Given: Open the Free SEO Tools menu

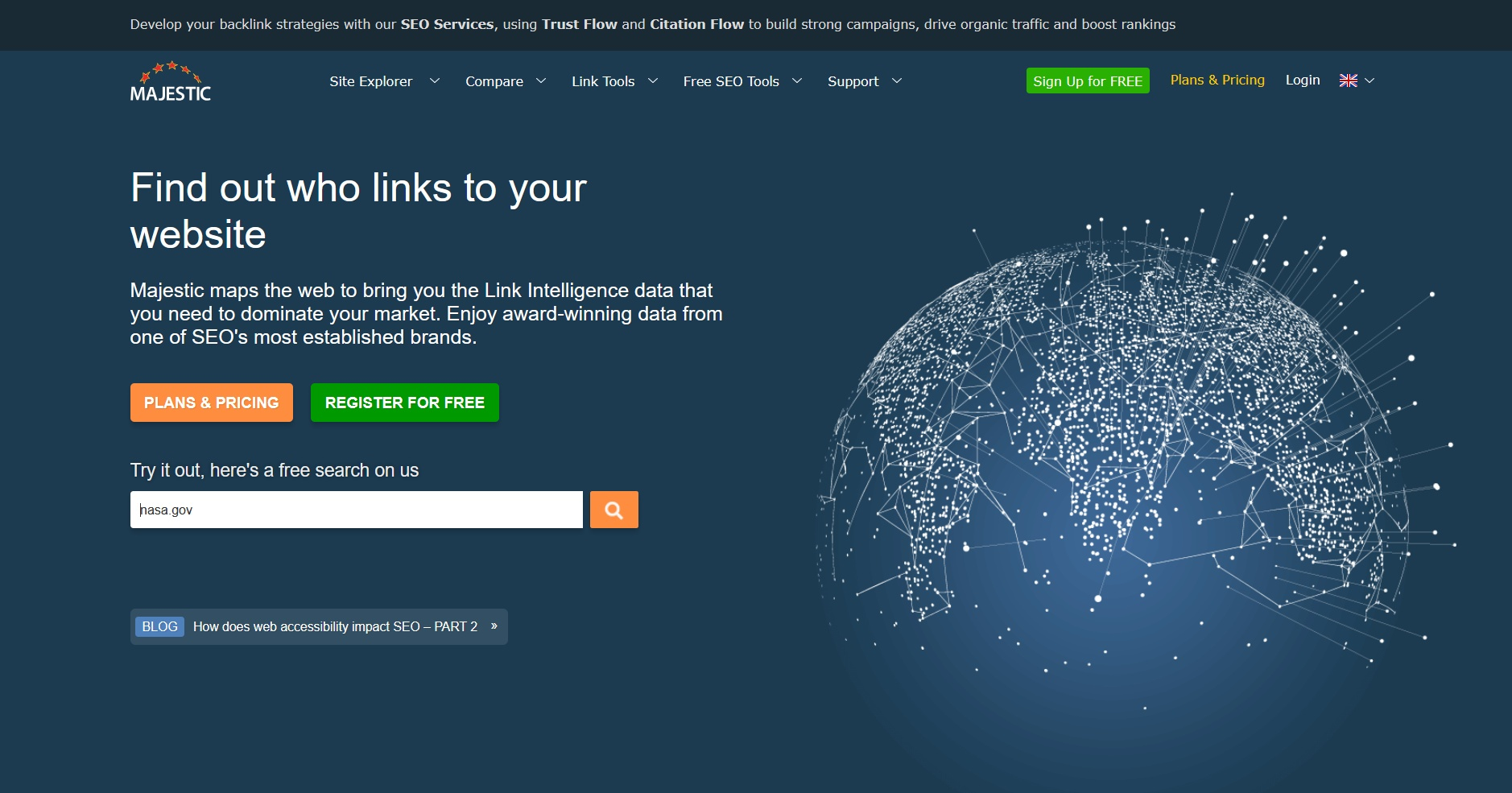Looking at the screenshot, I should 731,81.
